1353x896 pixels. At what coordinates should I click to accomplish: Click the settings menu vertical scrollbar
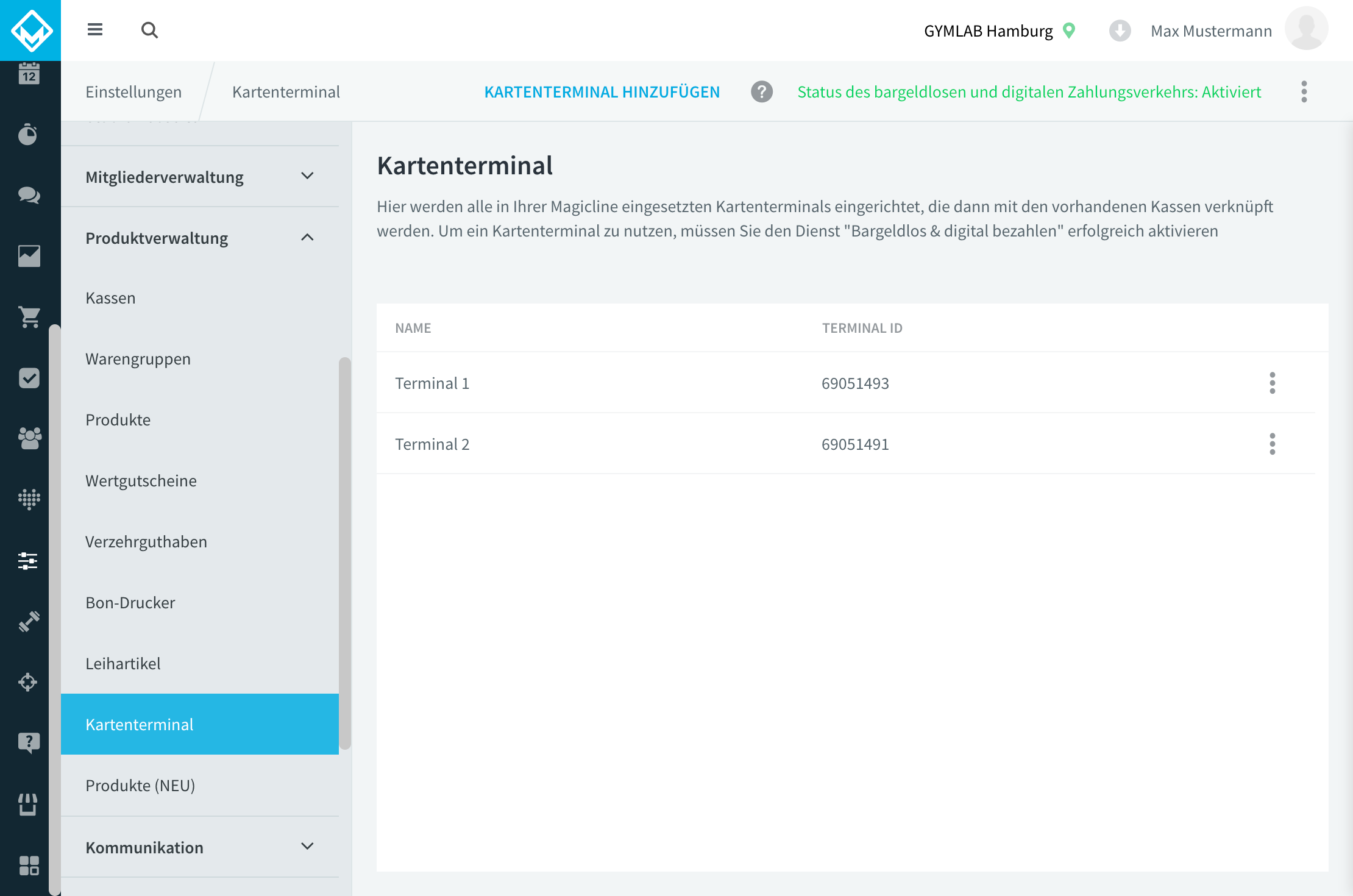click(345, 553)
